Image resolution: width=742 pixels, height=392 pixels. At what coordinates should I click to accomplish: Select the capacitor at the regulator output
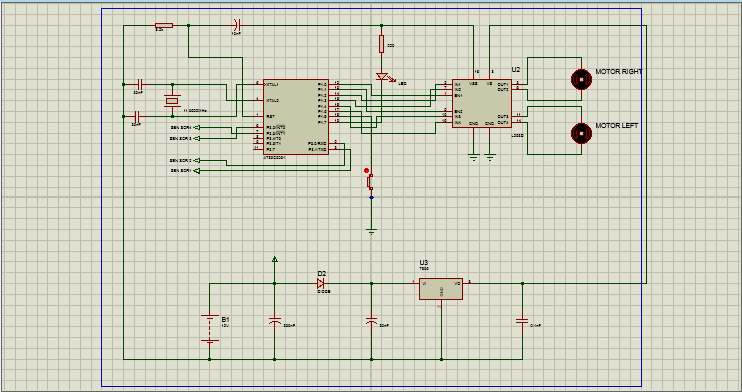point(522,321)
